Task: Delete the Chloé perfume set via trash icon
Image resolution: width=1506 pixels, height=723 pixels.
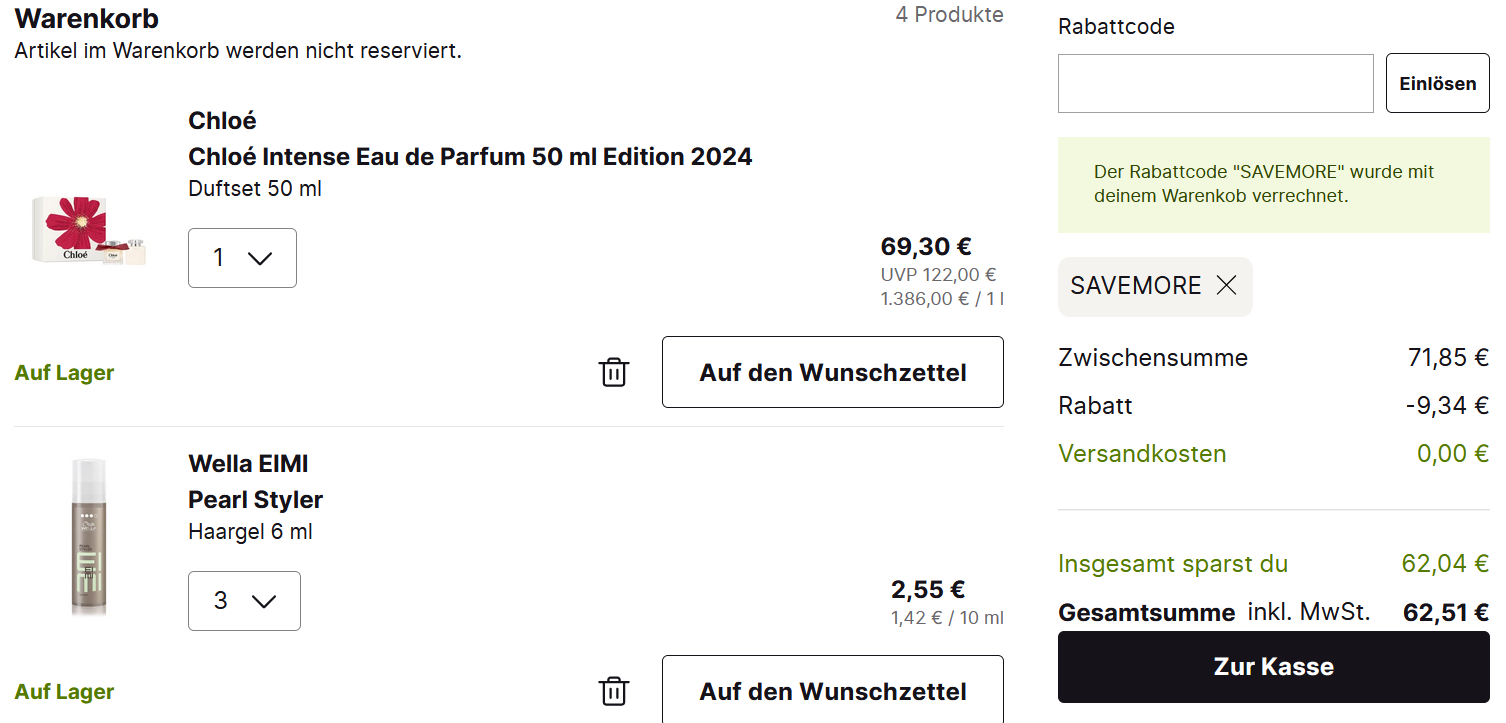Action: coord(613,372)
